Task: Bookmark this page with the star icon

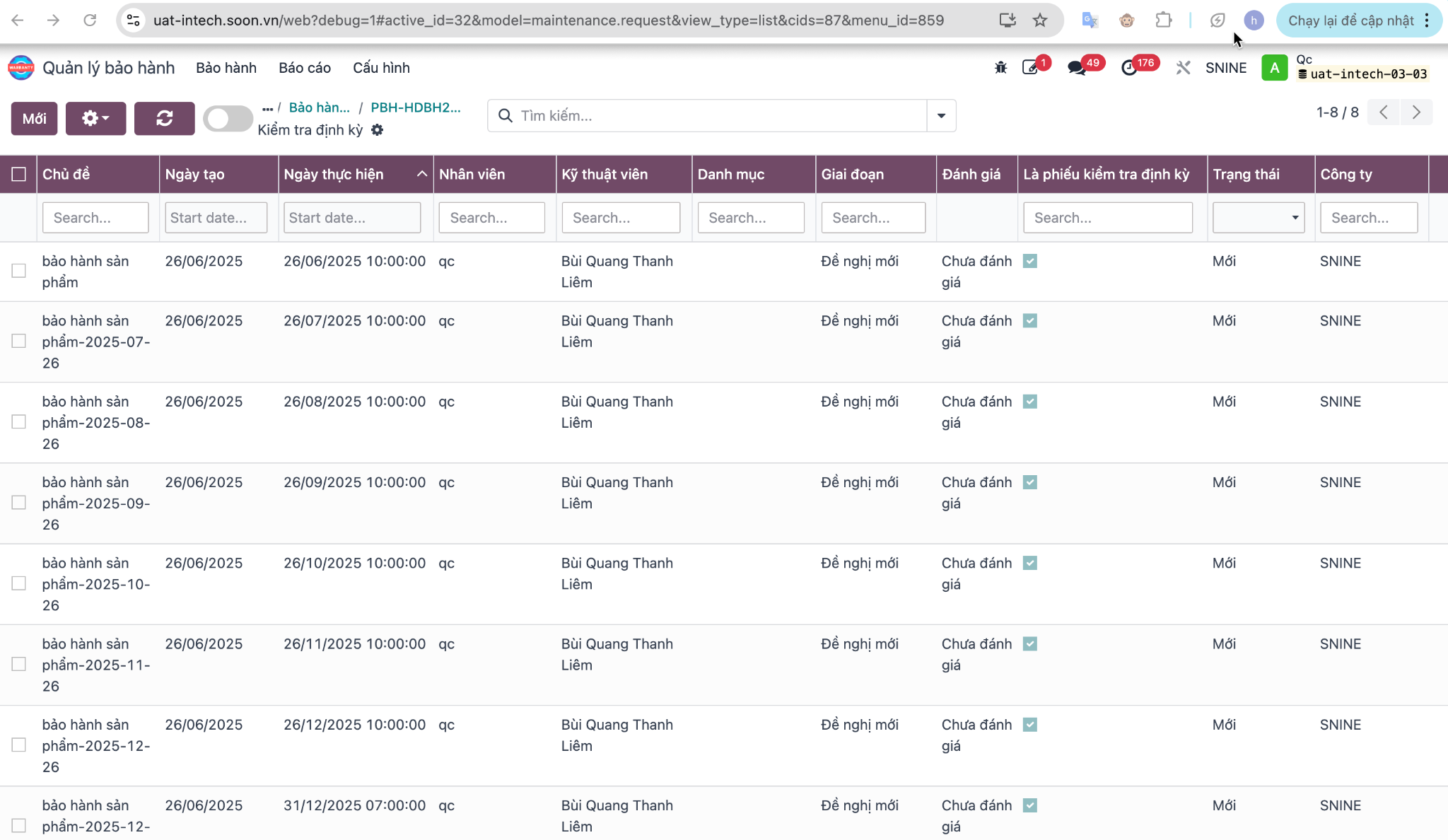Action: tap(1040, 20)
